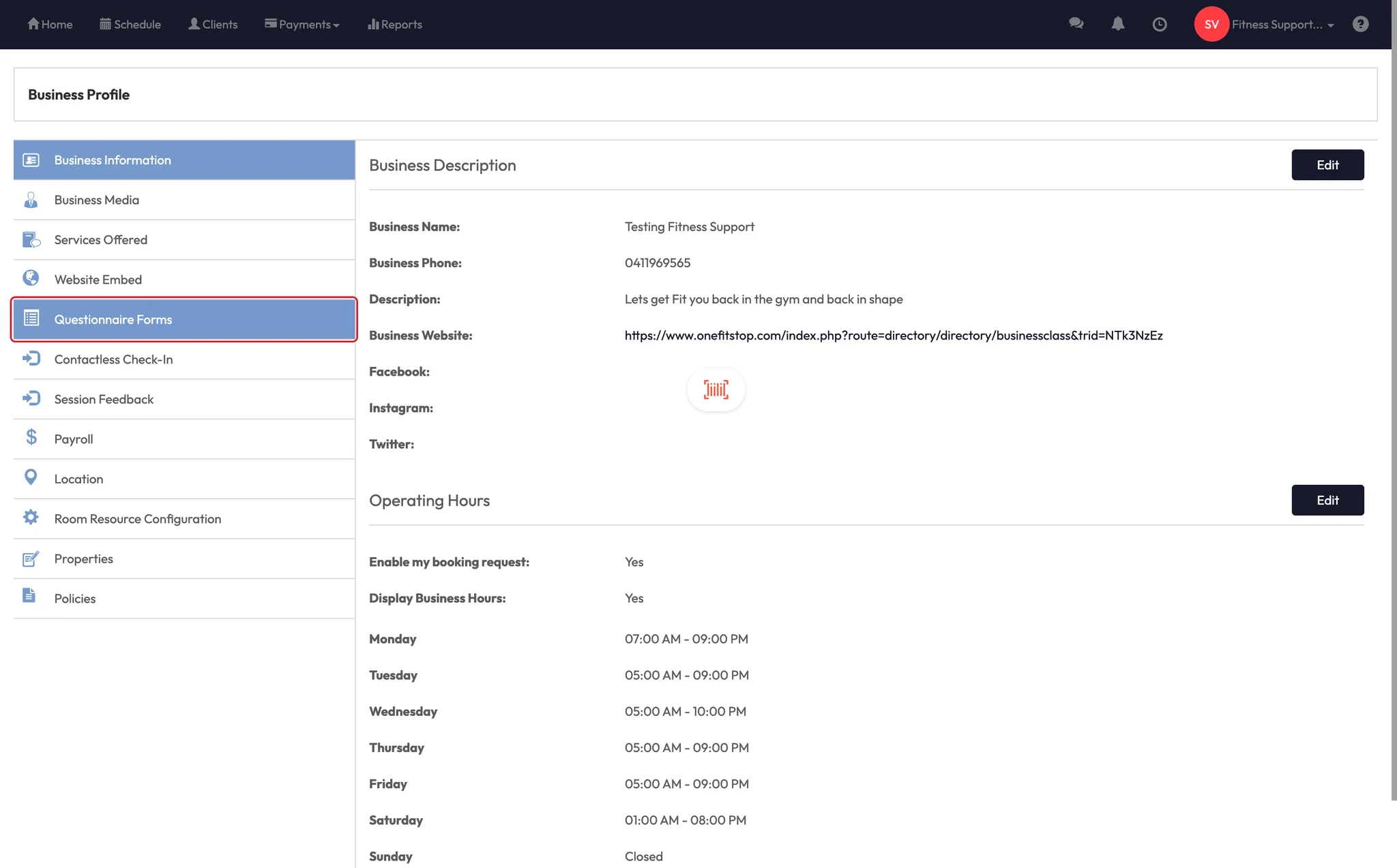Screen dimensions: 1397x868
Task: Open the chat messages icon
Action: [1076, 24]
